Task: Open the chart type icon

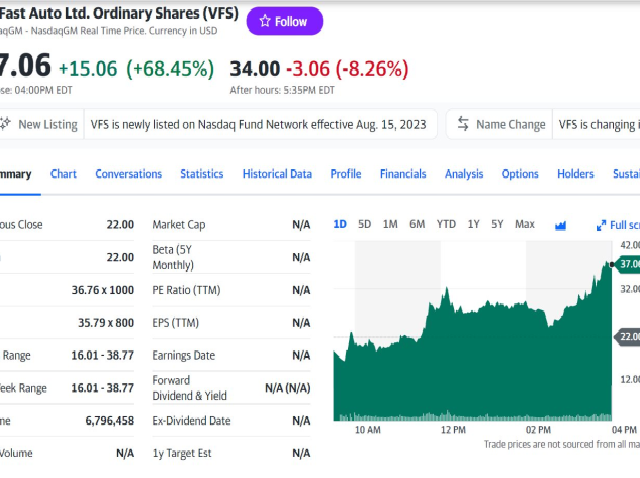Action: pos(560,225)
